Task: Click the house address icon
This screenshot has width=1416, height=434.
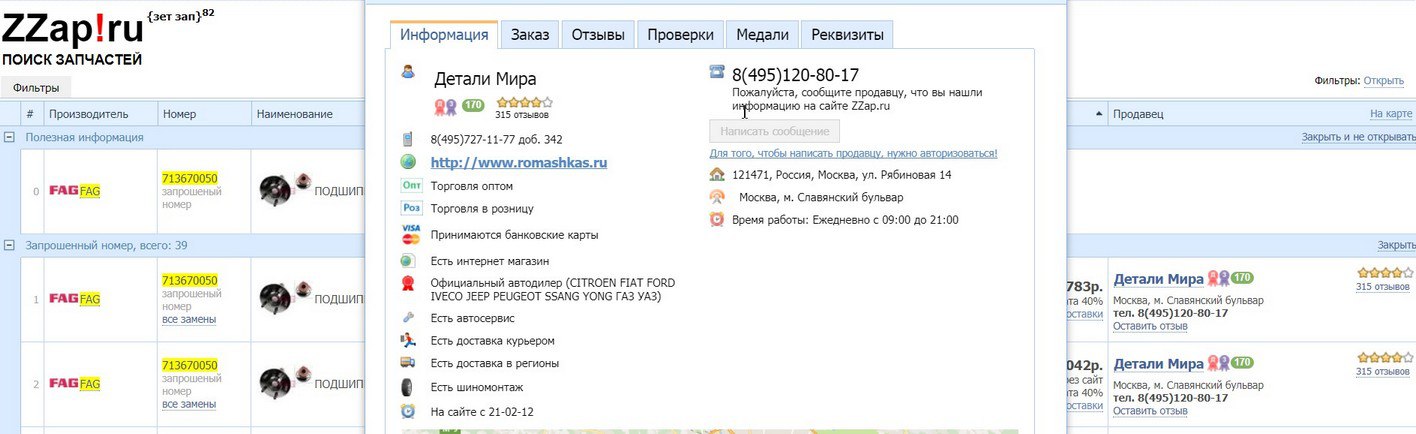Action: [x=717, y=174]
